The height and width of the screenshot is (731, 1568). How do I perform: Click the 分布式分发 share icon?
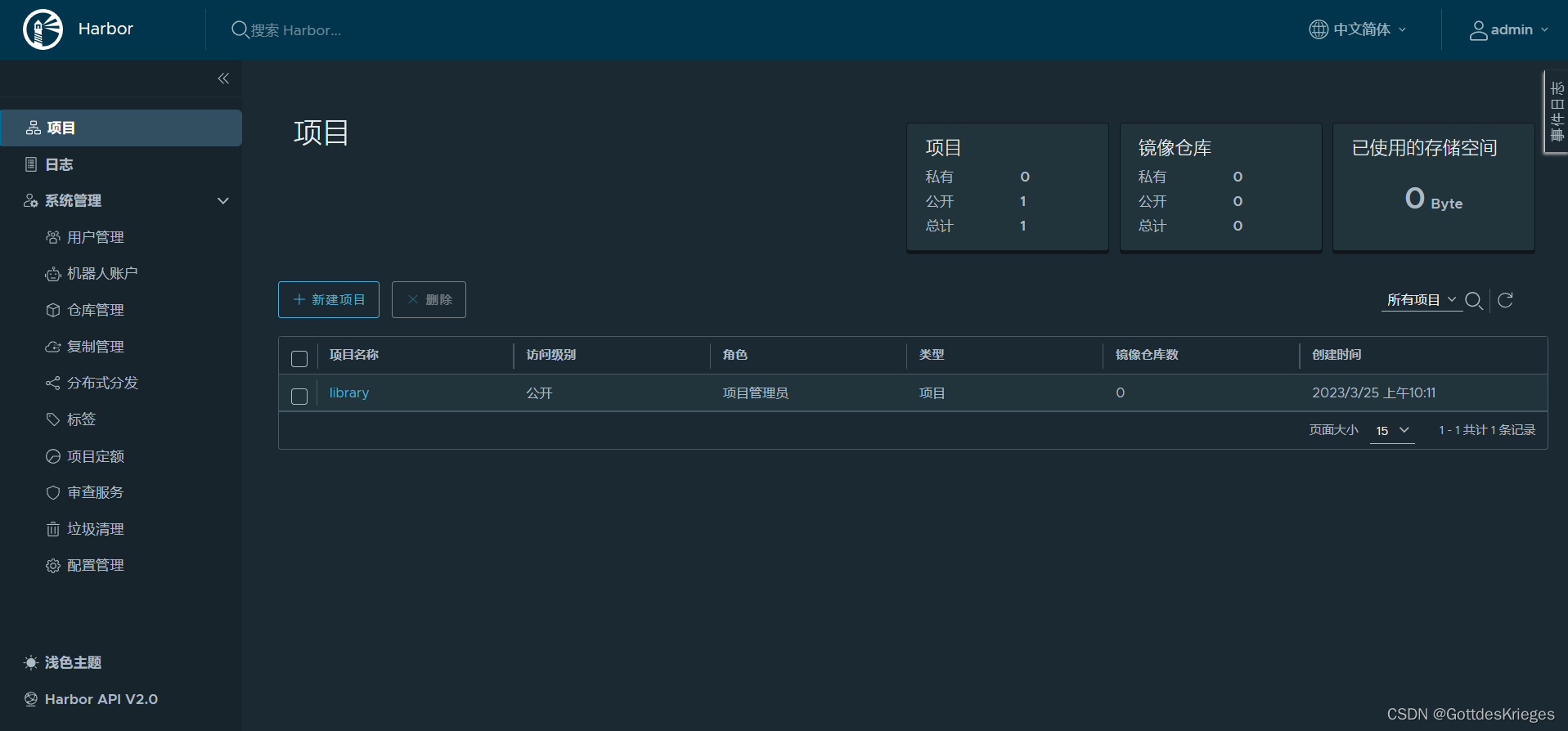coord(53,383)
